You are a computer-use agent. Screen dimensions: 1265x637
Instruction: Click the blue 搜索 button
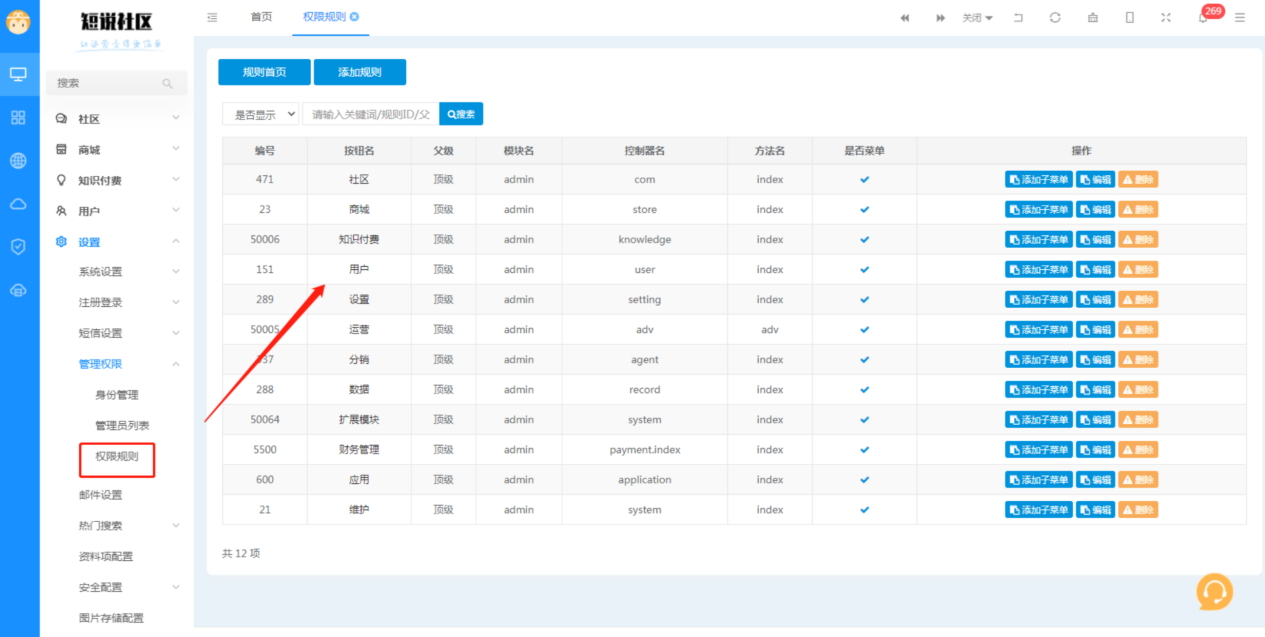coord(461,114)
